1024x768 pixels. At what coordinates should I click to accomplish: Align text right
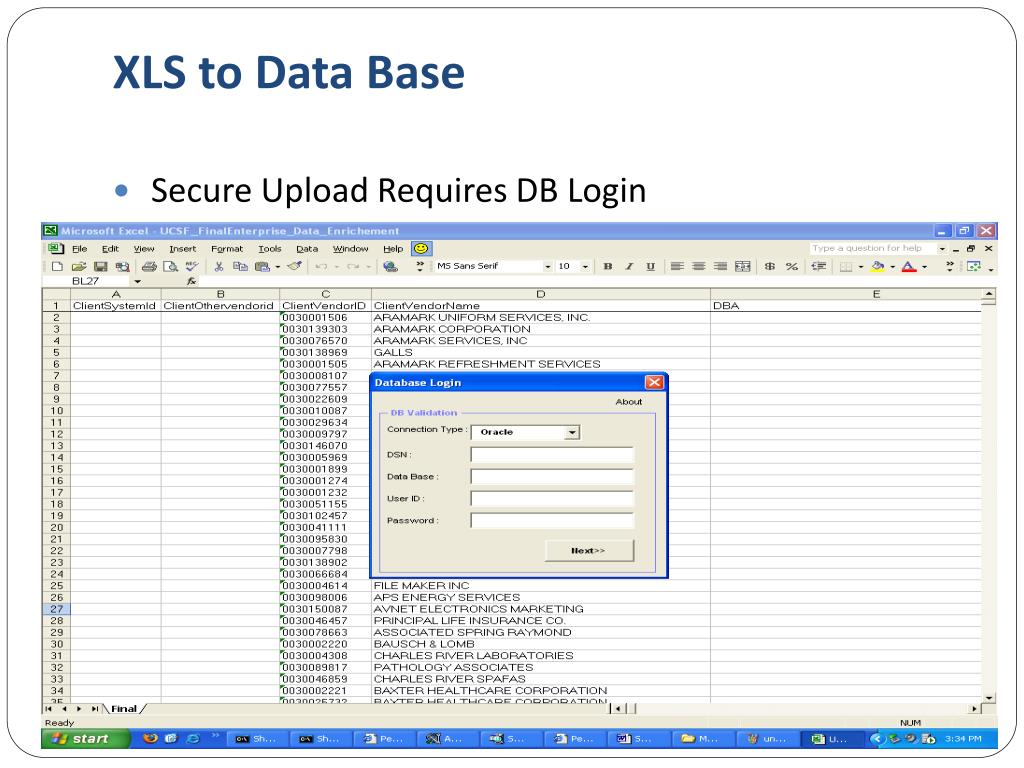[720, 266]
